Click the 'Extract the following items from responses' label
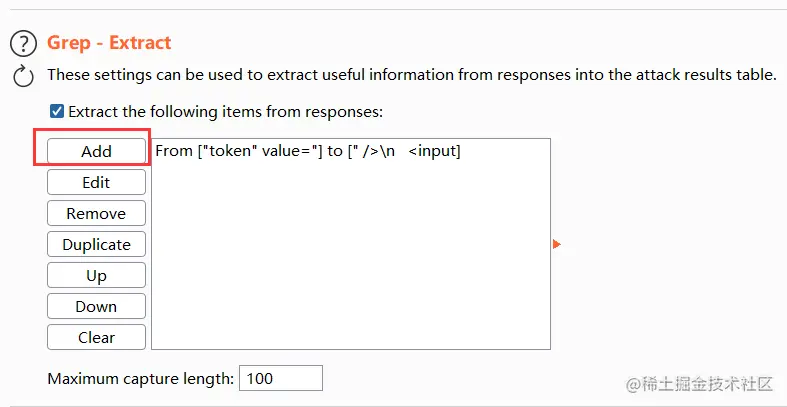 point(225,112)
